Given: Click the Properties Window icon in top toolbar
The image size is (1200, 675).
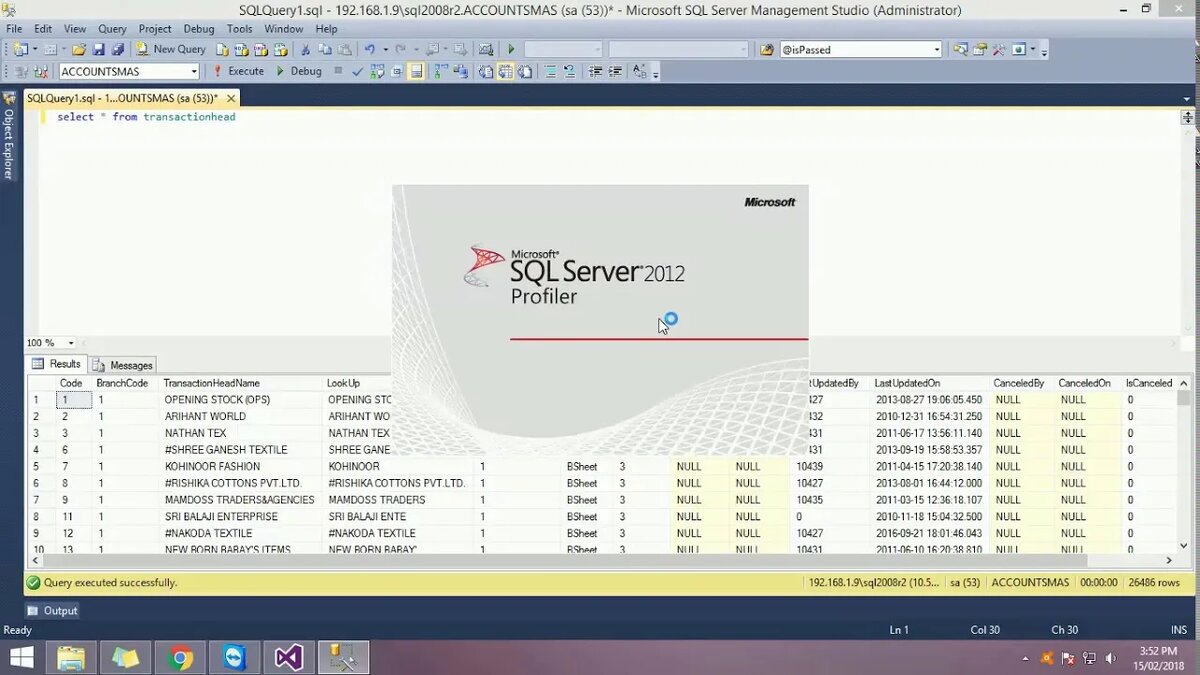Looking at the screenshot, I should [x=980, y=49].
